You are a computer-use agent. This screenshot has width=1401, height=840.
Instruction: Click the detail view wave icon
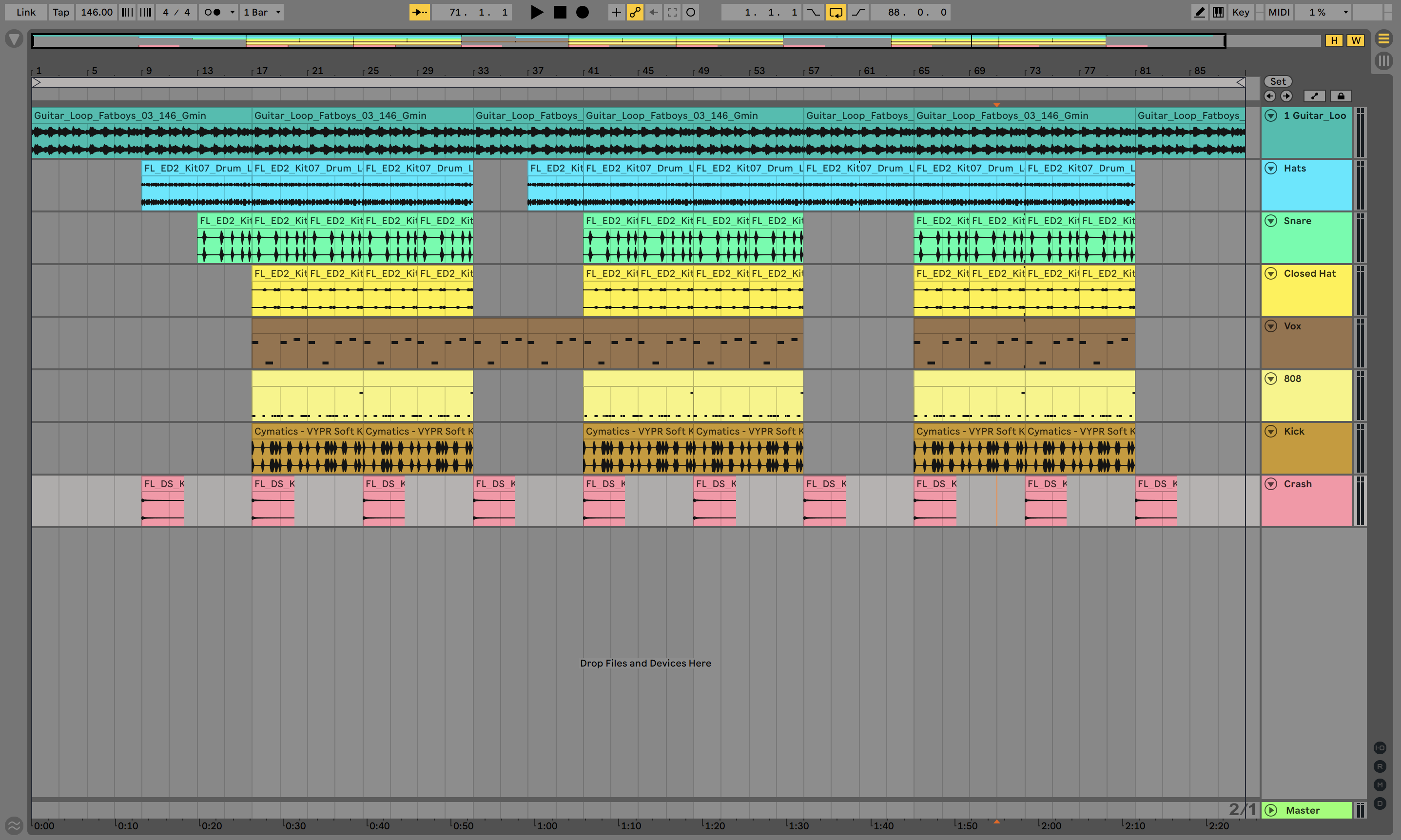14,825
